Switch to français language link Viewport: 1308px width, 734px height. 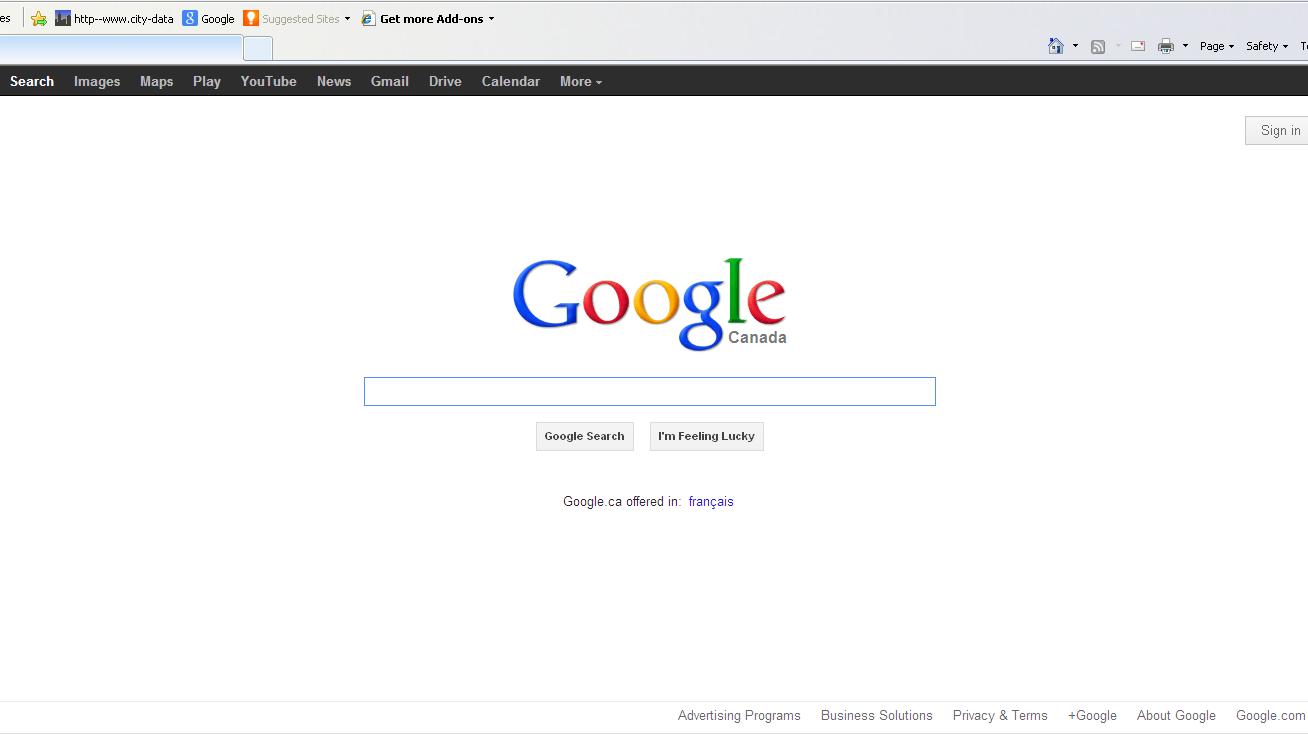(711, 502)
